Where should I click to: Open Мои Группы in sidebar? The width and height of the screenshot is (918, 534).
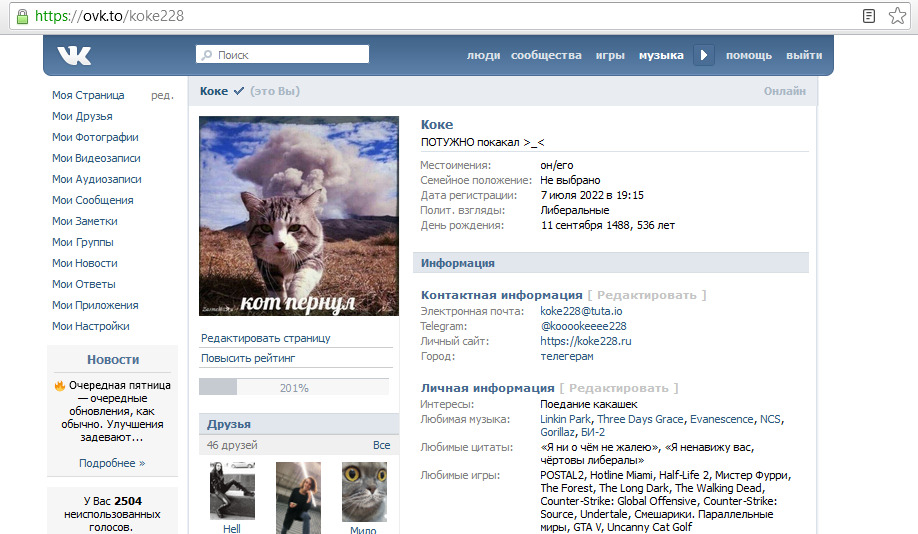[x=83, y=242]
